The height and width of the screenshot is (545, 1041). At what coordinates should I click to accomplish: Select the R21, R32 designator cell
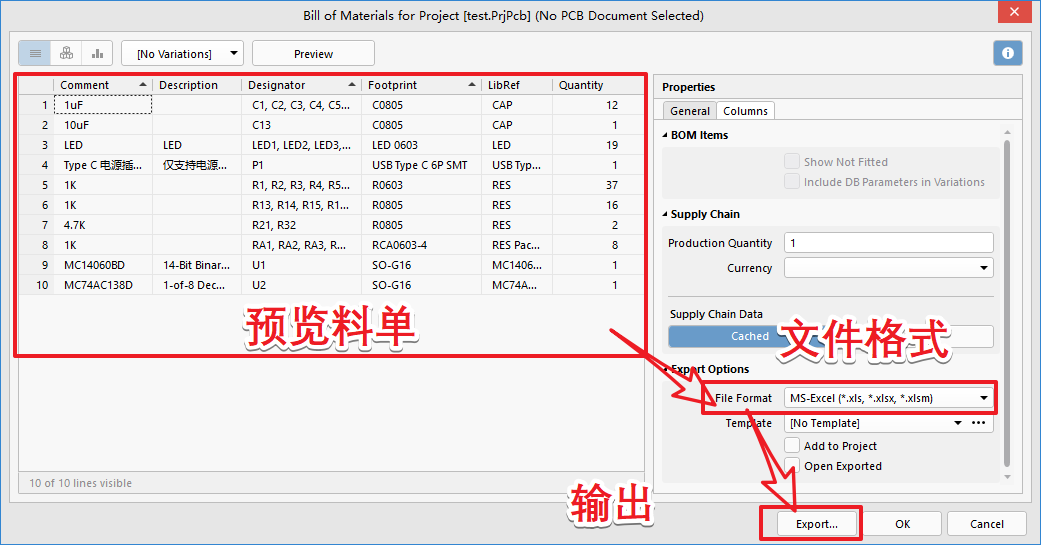pyautogui.click(x=301, y=225)
